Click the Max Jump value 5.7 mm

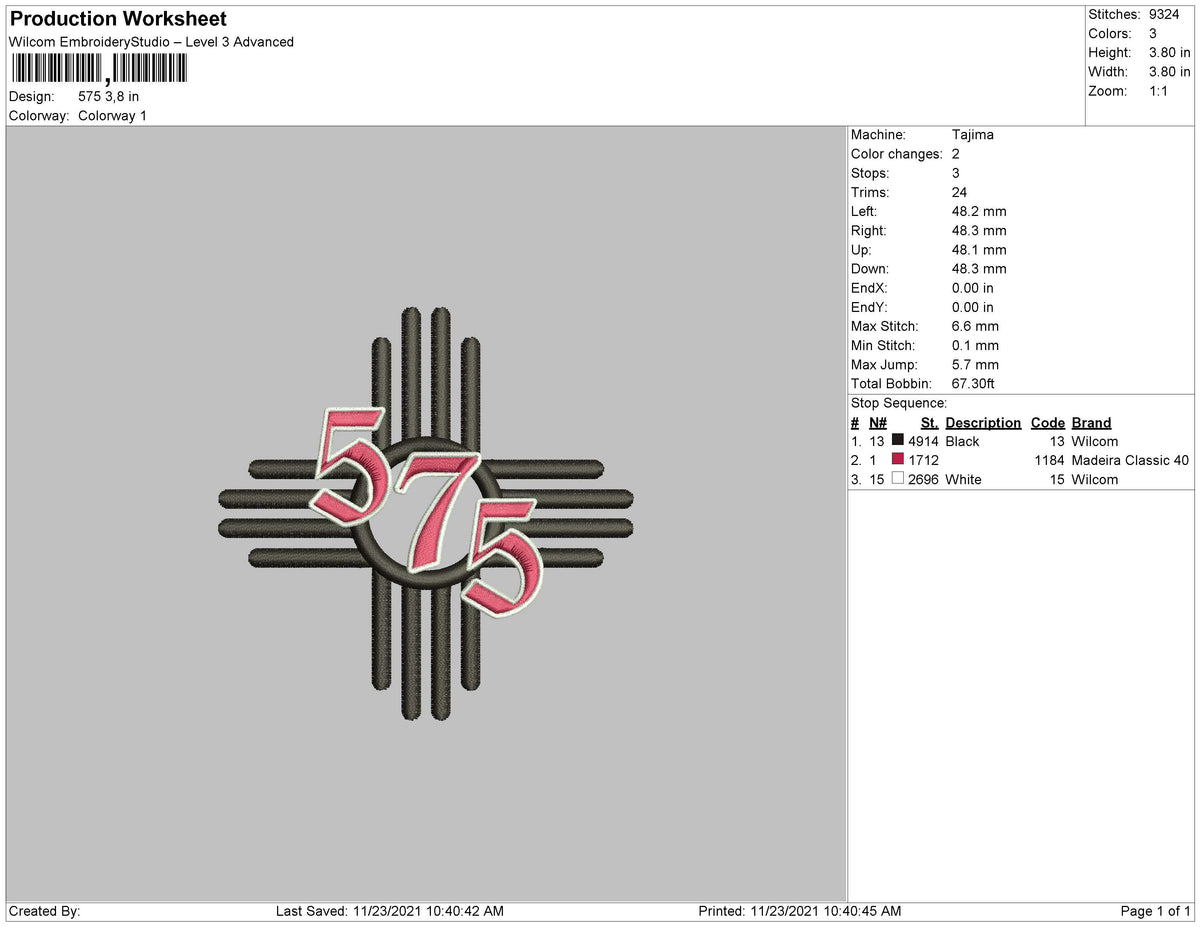point(975,365)
